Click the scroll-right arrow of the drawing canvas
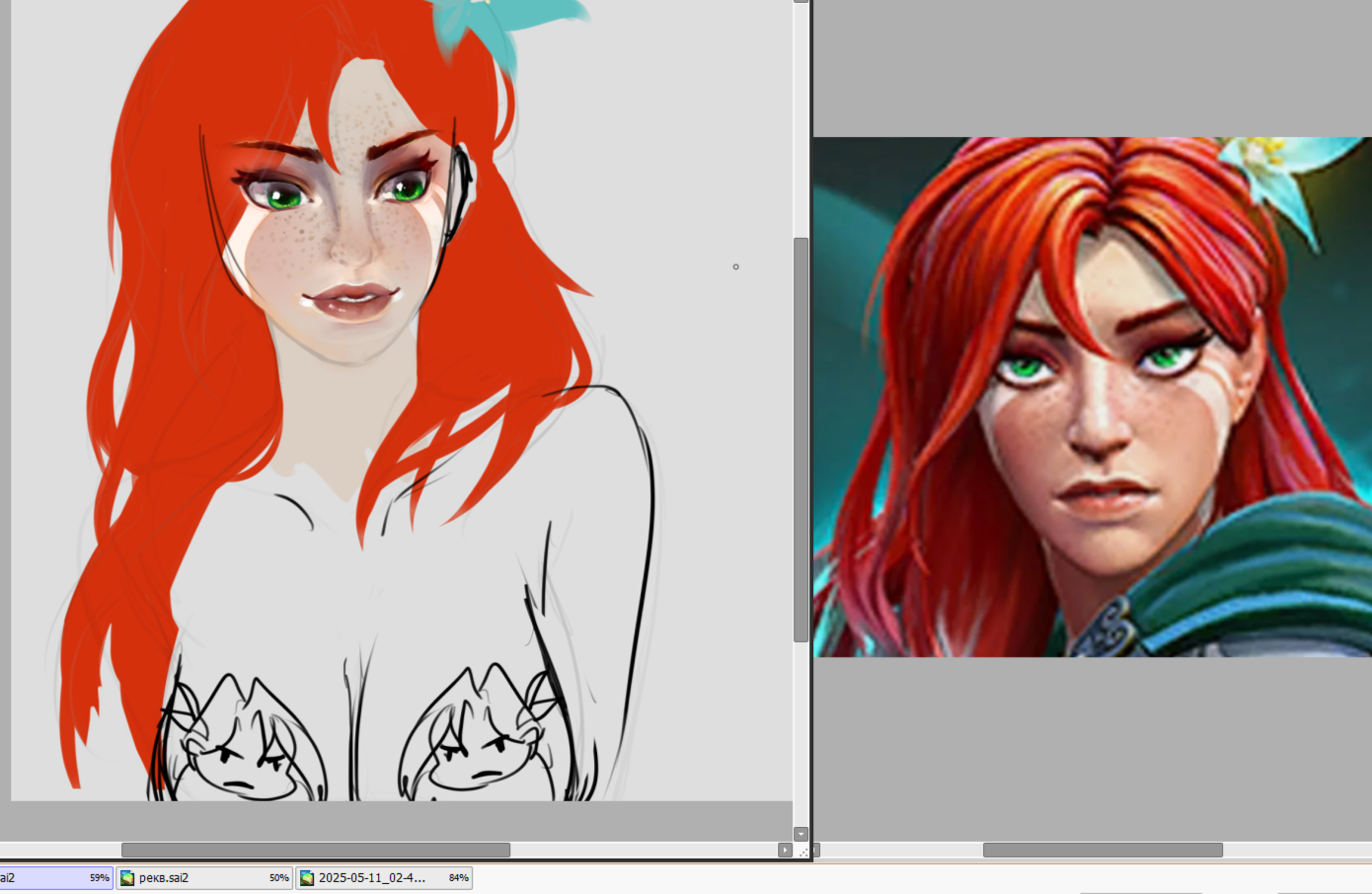 point(785,850)
